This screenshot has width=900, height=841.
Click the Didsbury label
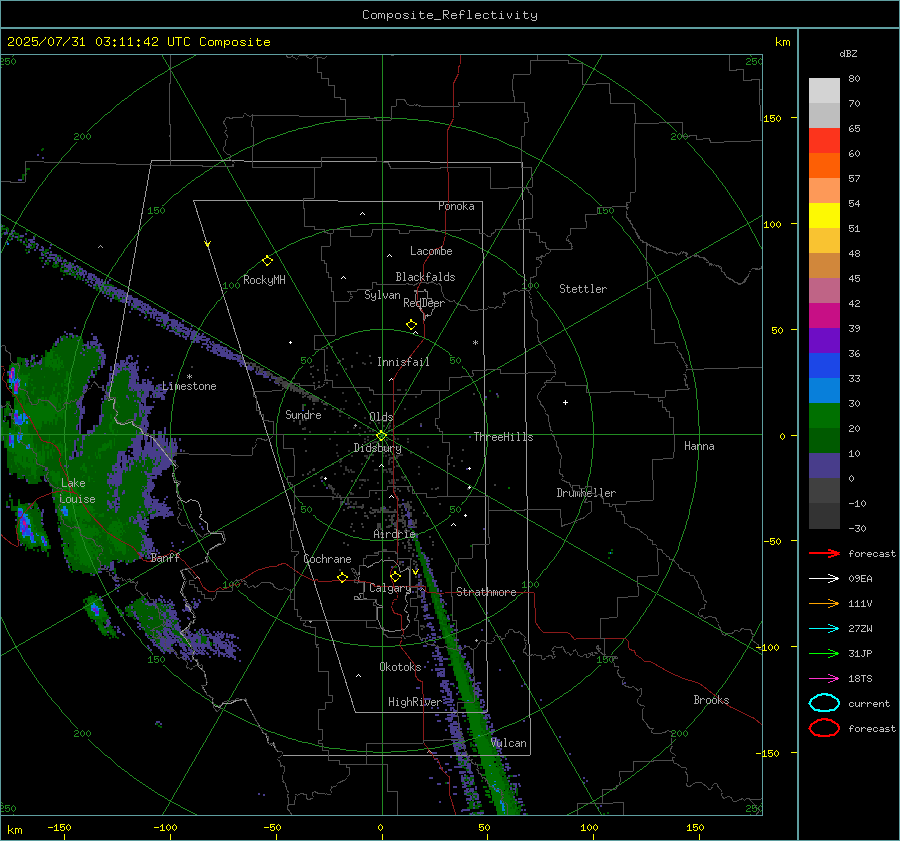(x=378, y=448)
